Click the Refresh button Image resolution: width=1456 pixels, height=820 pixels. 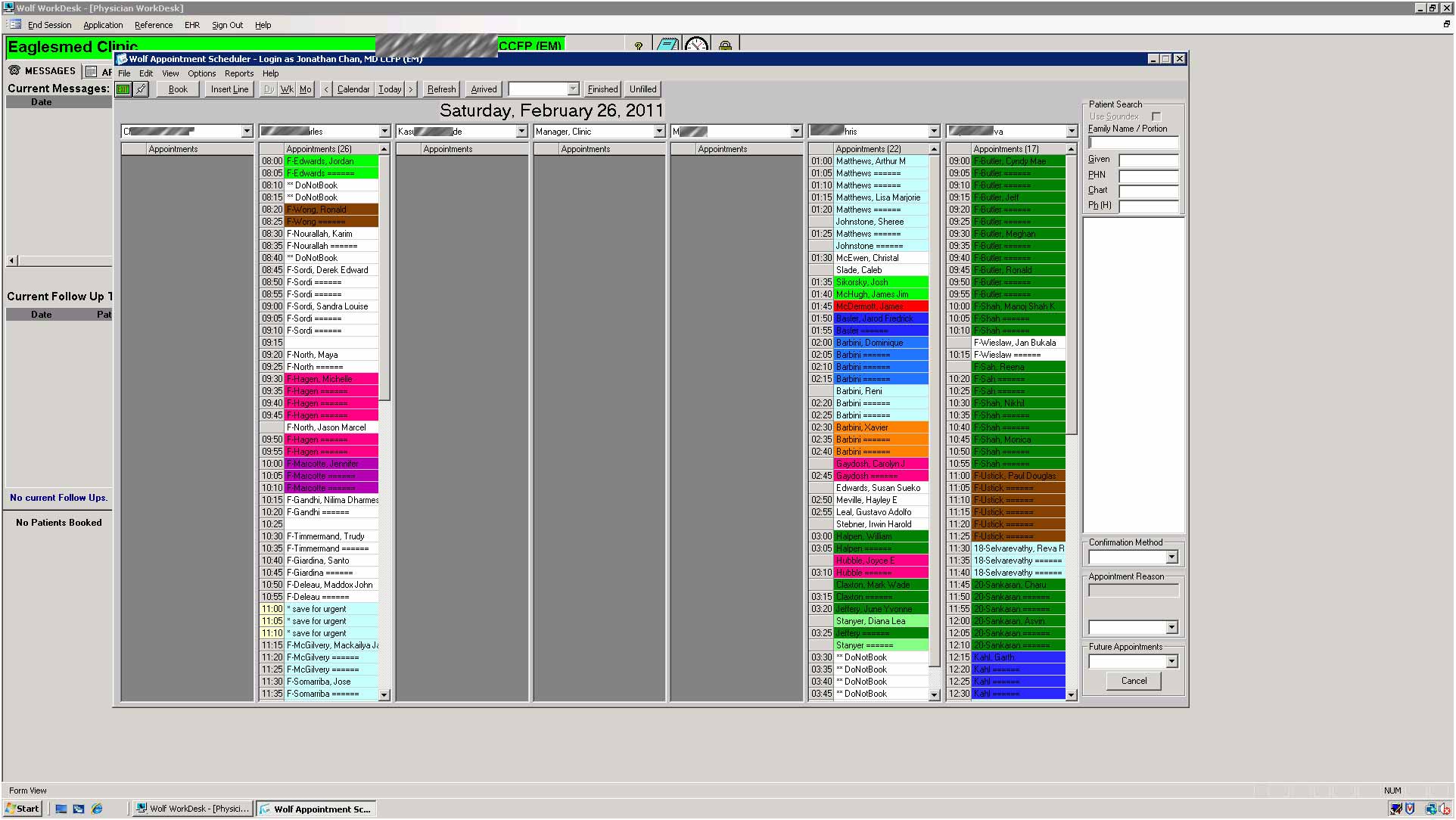point(441,89)
